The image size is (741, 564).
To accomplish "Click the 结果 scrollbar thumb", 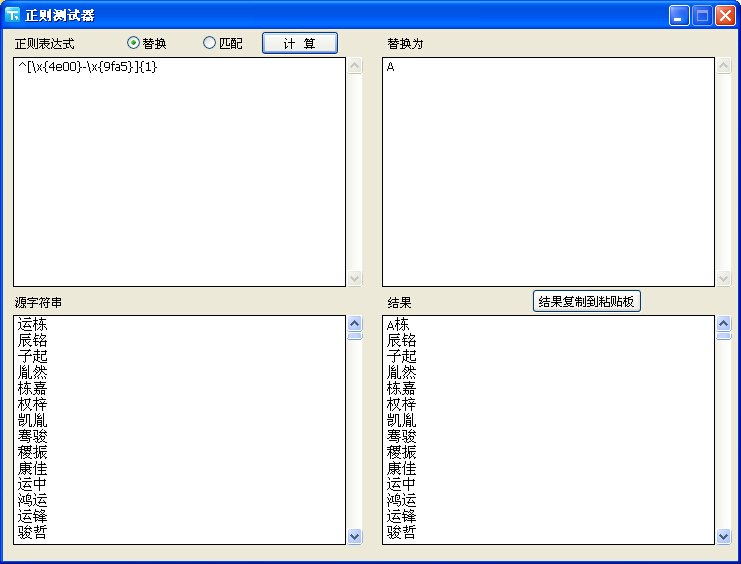I will coord(724,336).
